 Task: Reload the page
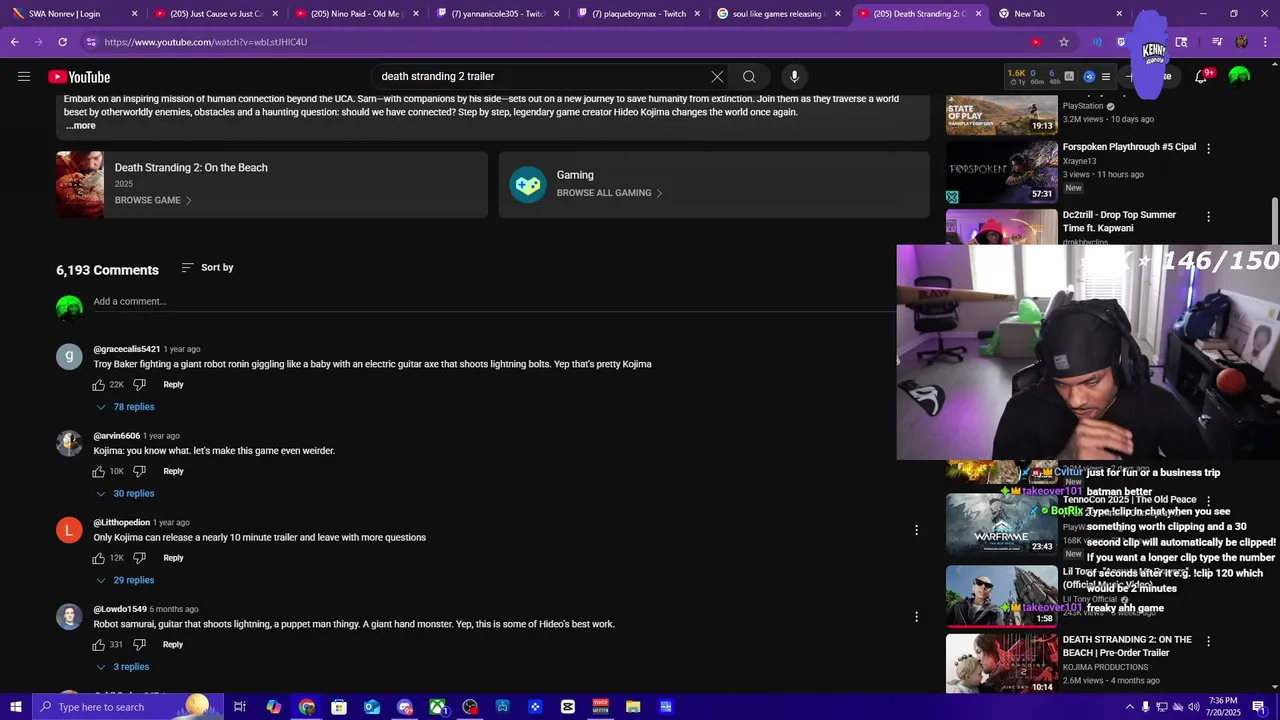point(62,42)
